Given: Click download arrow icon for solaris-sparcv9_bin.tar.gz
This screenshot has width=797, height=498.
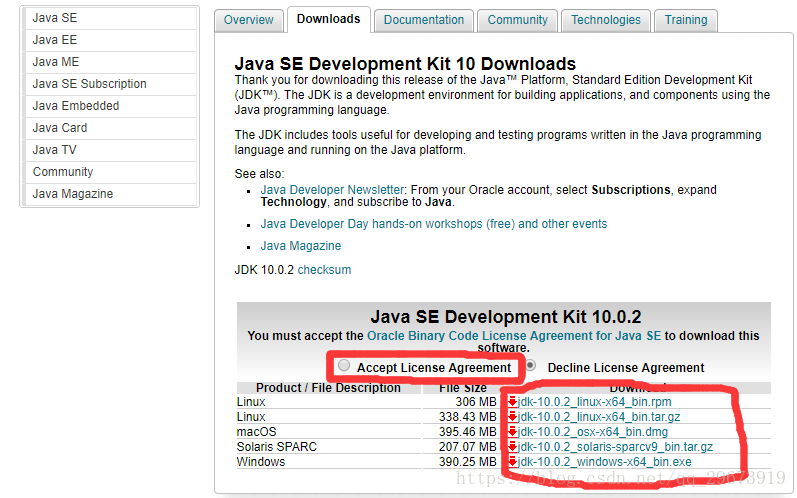Looking at the screenshot, I should pyautogui.click(x=512, y=447).
